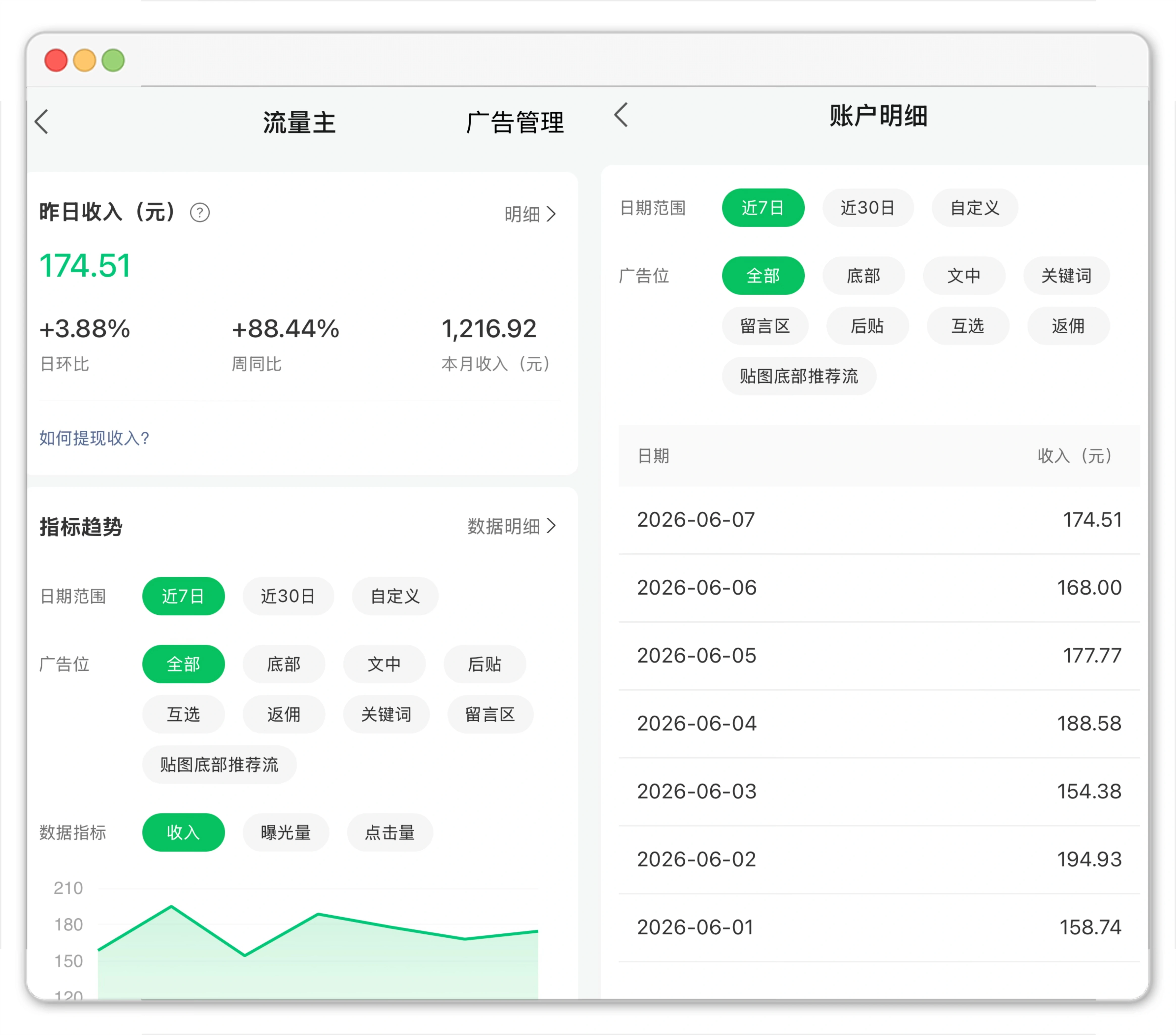
Task: Click the yellow minimize window button
Action: (85, 60)
